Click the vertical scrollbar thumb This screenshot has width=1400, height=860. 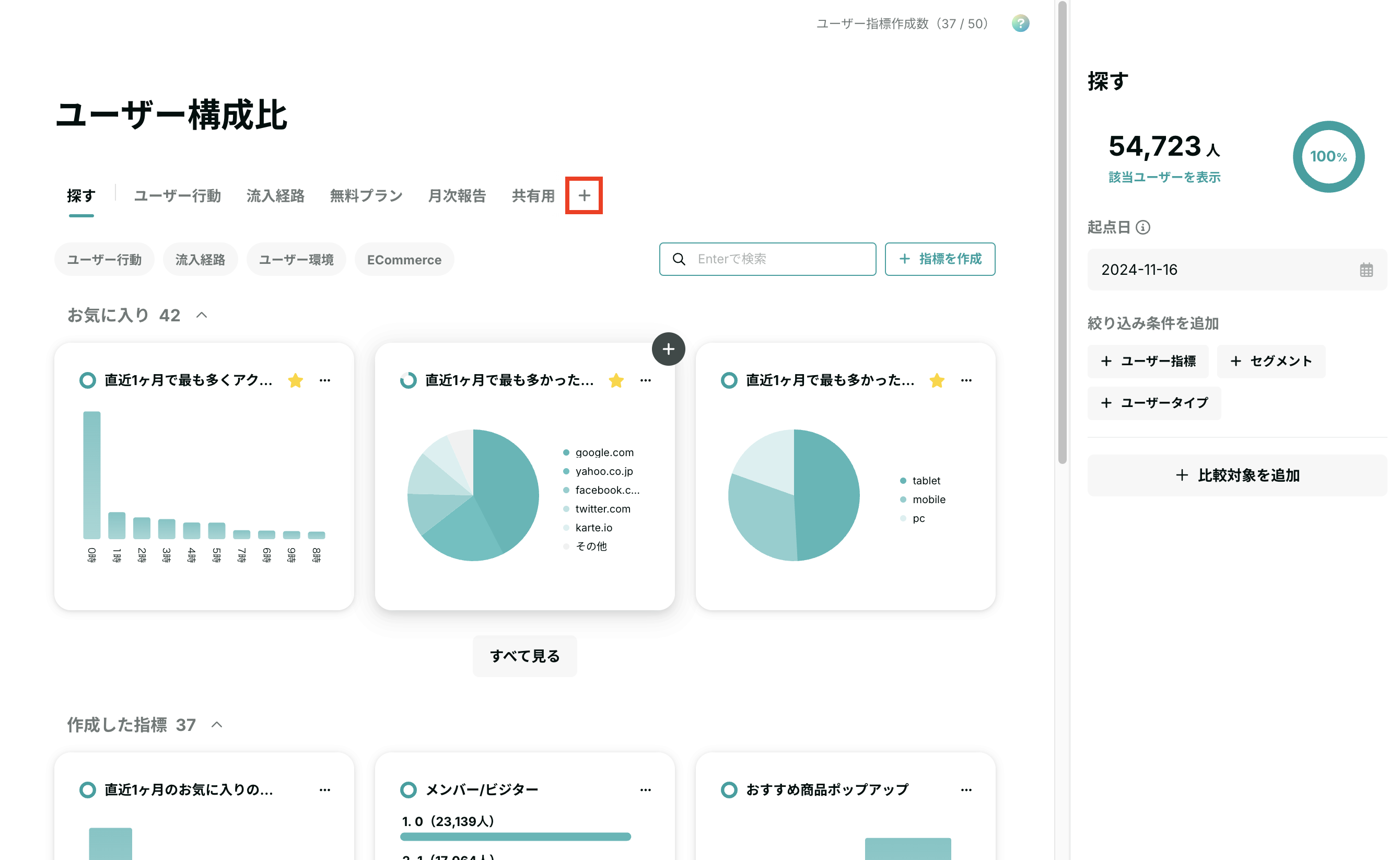(x=1061, y=233)
